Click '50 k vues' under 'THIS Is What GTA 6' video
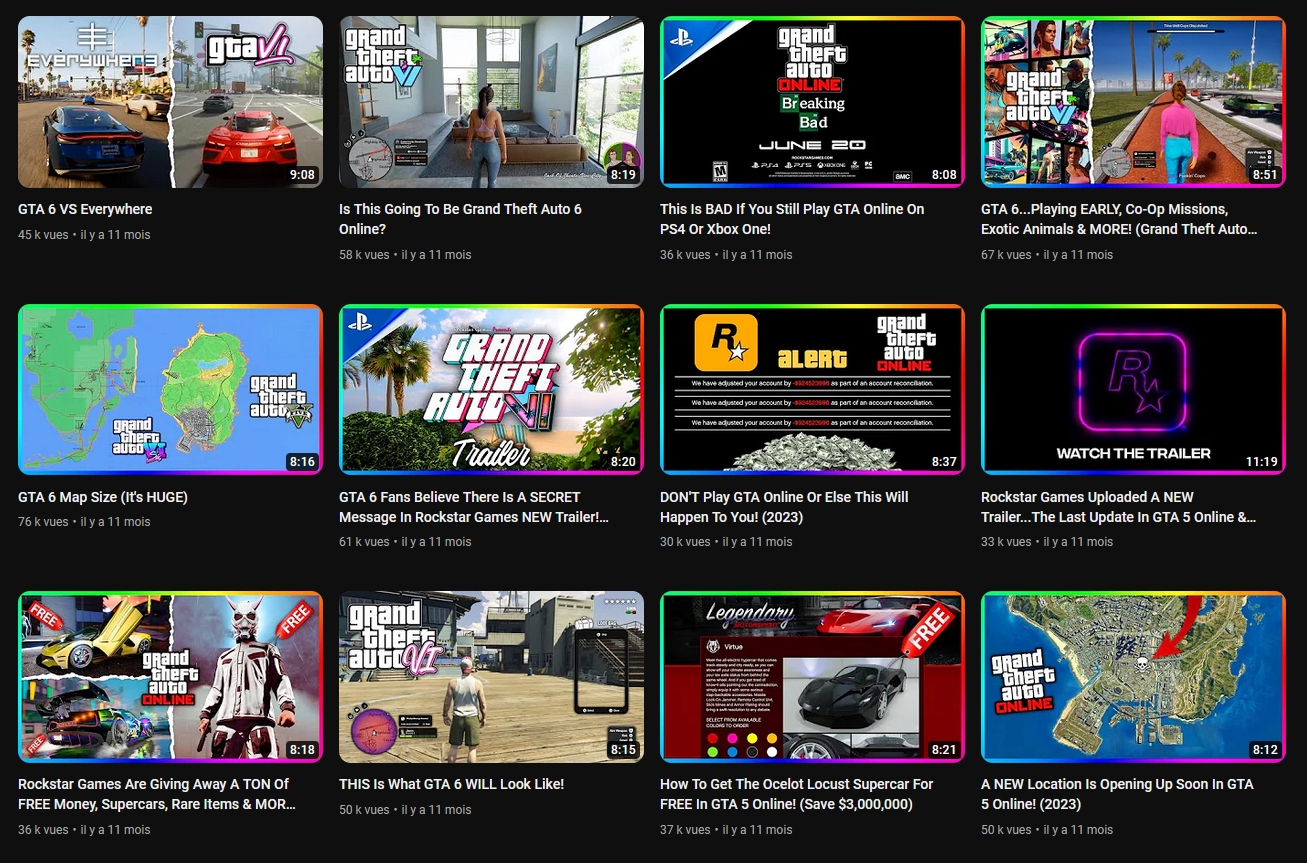The width and height of the screenshot is (1307, 863). [x=365, y=810]
